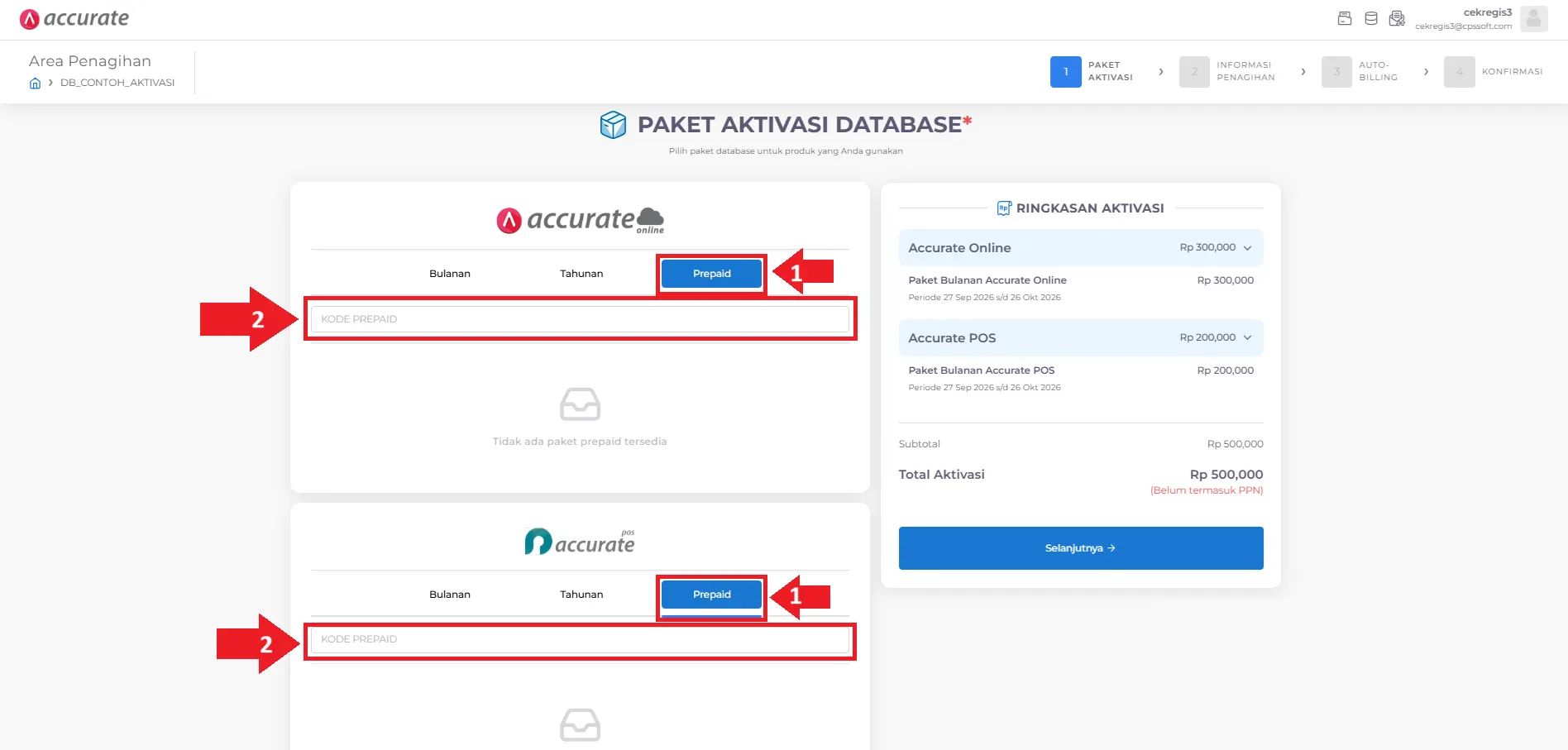Click the empty inbox icon under Accurate Online
Viewport: 1568px width, 750px height.
tap(580, 404)
